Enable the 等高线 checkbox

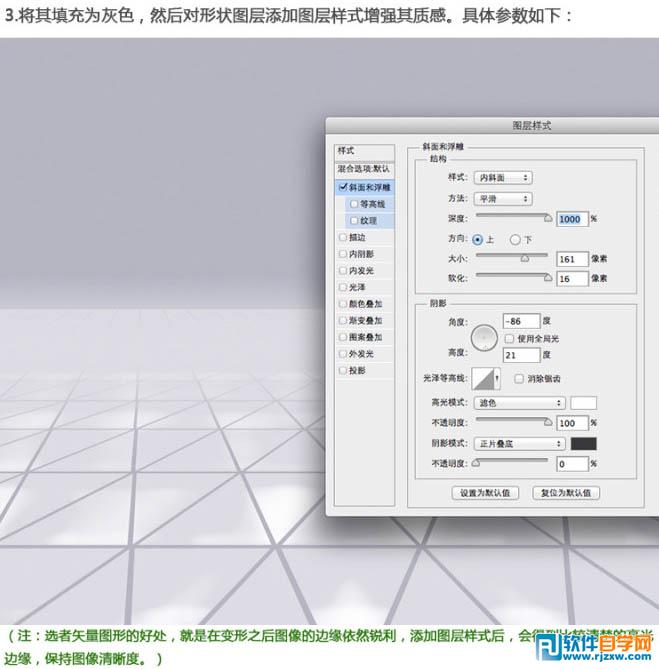354,204
